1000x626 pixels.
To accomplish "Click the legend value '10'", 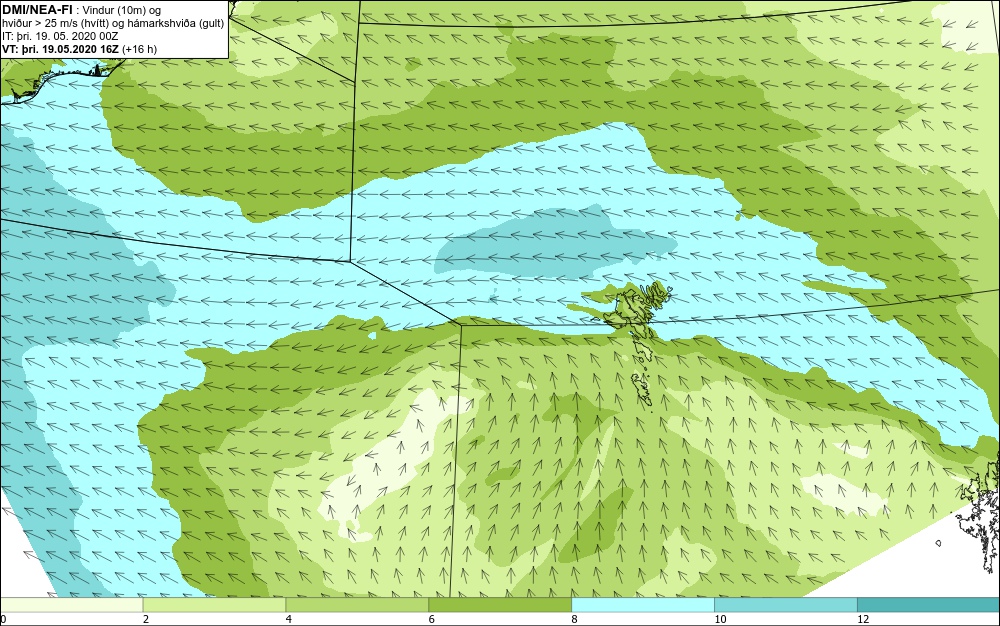I will [720, 619].
